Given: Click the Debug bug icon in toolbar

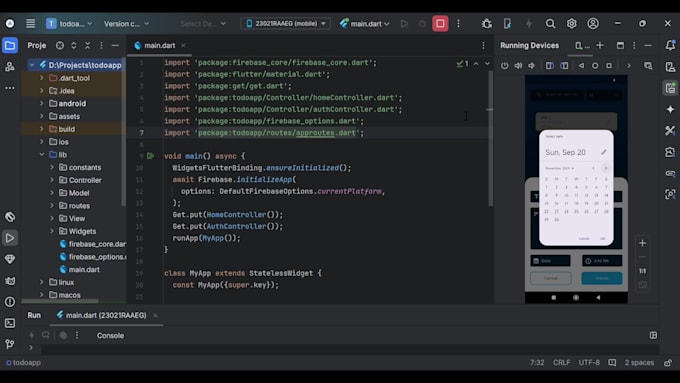Looking at the screenshot, I should click(487, 23).
